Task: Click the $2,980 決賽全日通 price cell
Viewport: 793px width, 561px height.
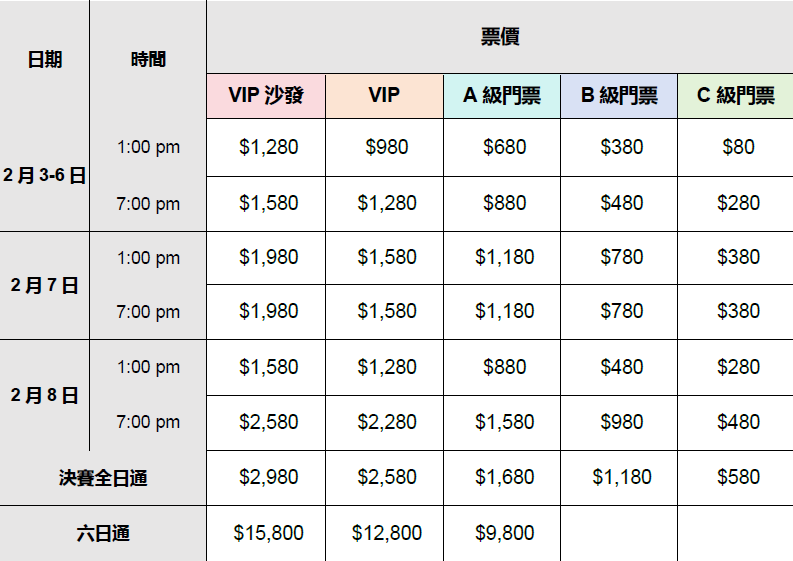Action: 268,477
